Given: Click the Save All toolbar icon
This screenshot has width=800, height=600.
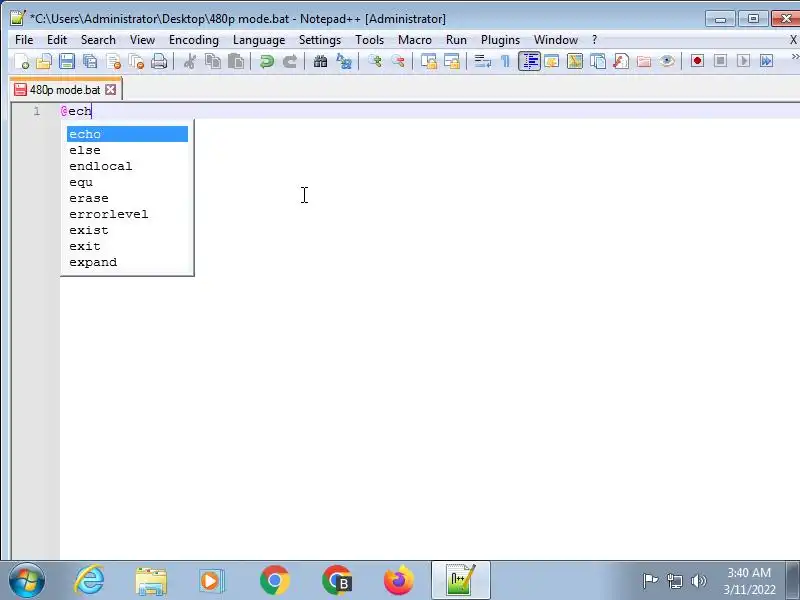Looking at the screenshot, I should pos(90,62).
